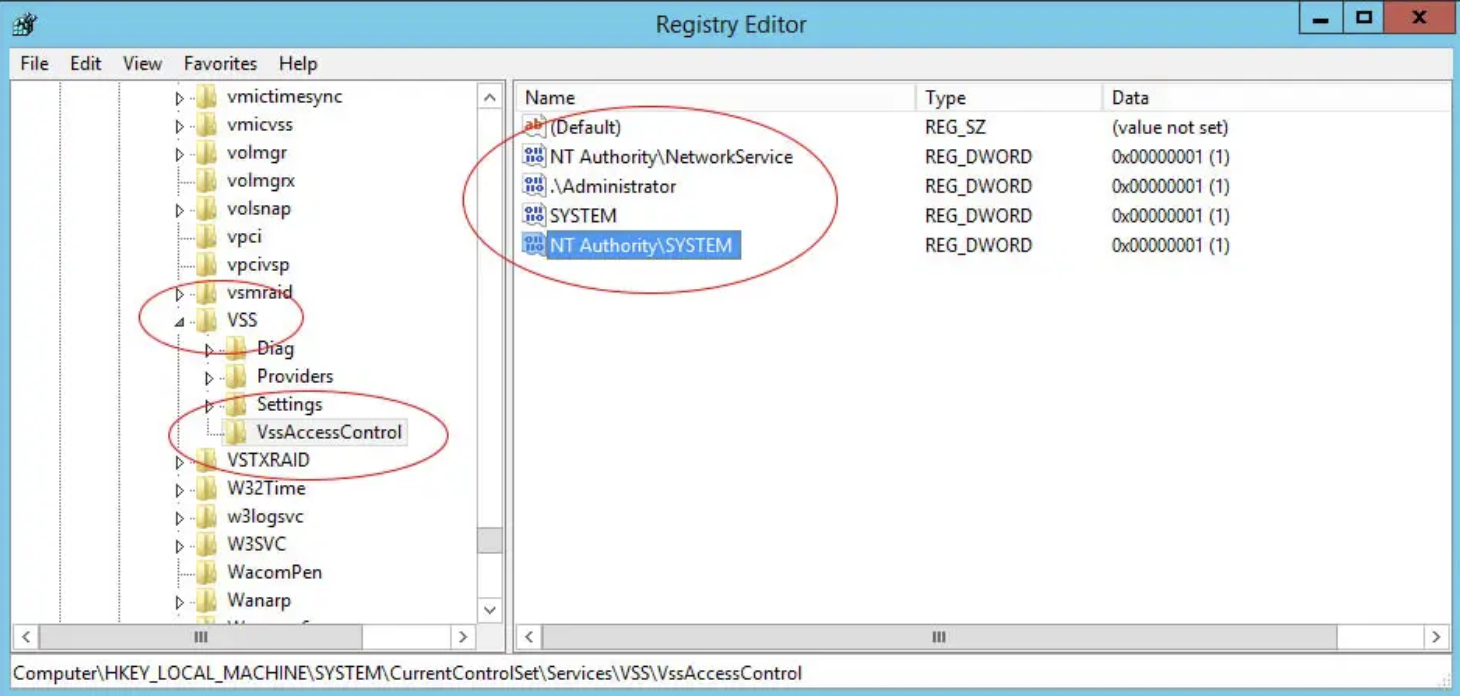Click the Wanarp folder icon

(x=207, y=600)
